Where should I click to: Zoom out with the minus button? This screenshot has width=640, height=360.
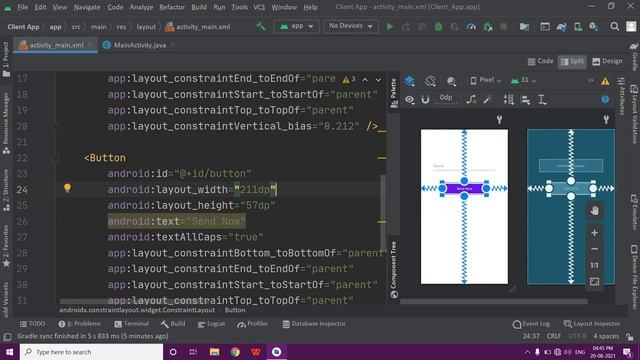(594, 249)
